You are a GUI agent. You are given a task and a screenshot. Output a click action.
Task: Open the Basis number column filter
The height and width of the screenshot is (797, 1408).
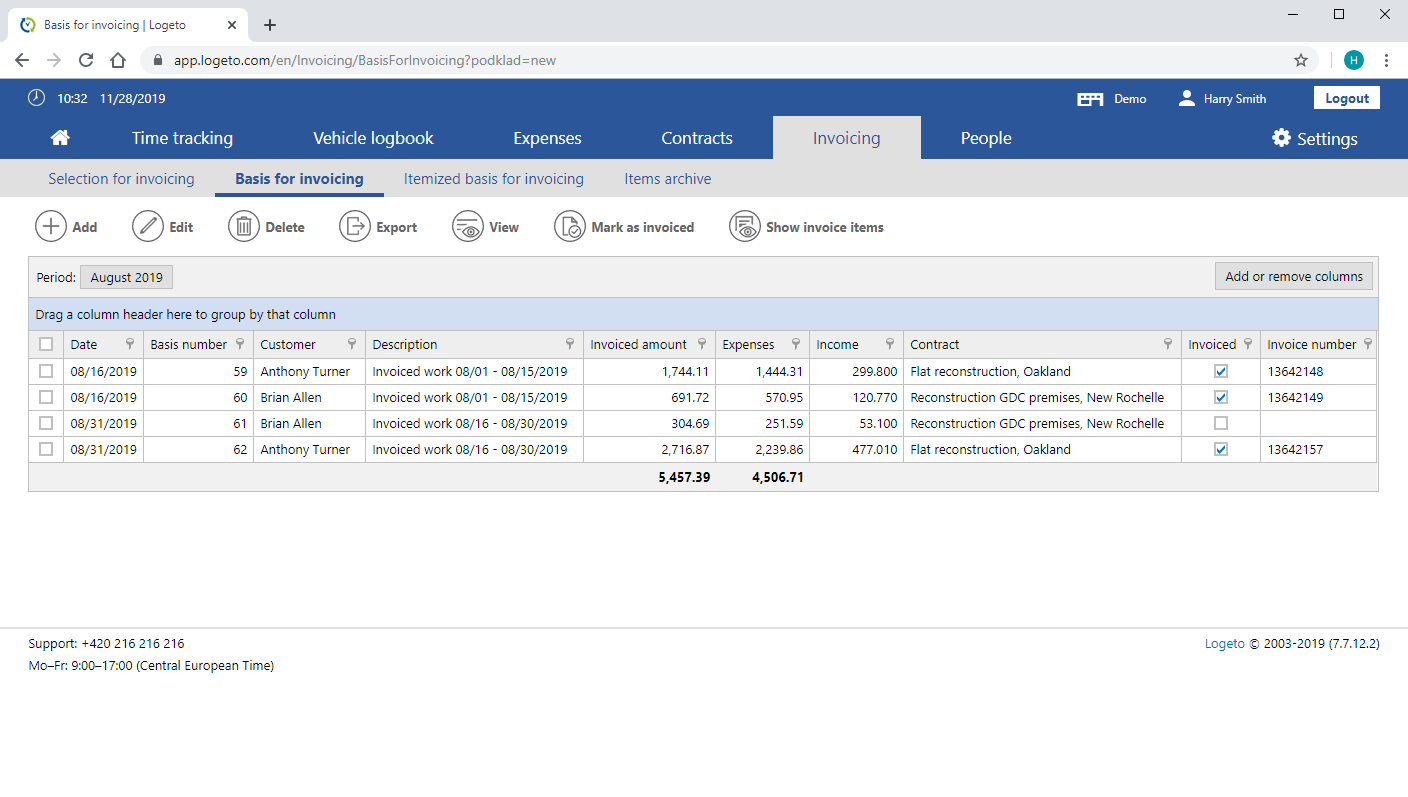(239, 344)
